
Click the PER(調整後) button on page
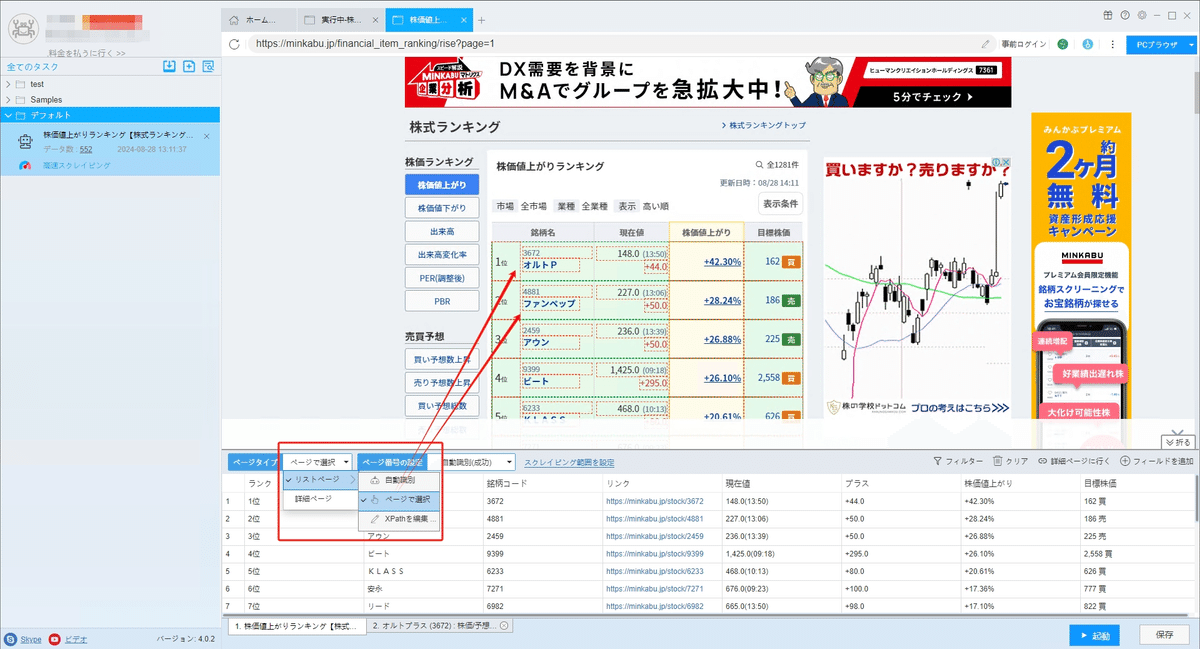pyautogui.click(x=442, y=278)
